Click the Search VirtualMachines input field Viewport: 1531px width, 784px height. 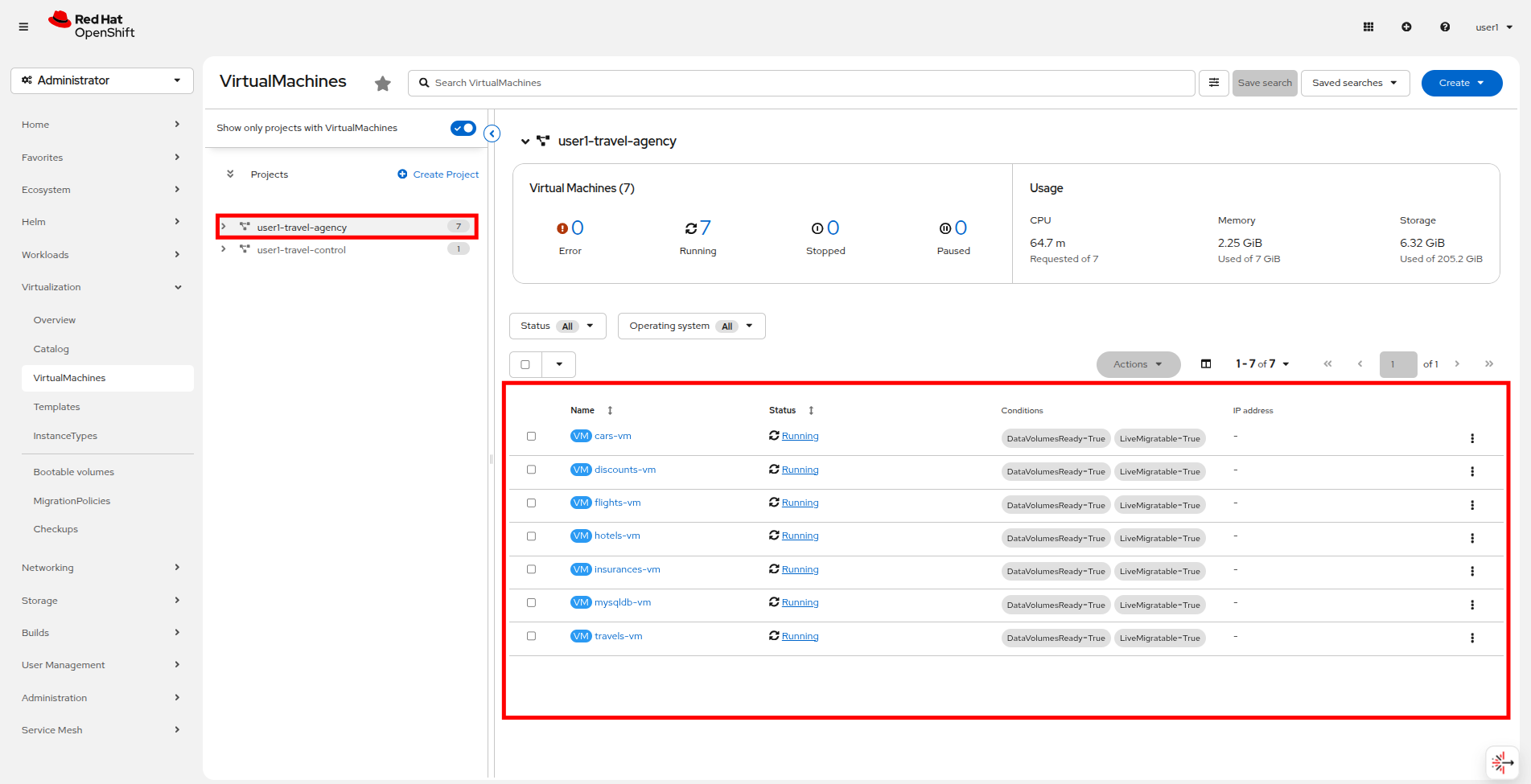coord(805,83)
